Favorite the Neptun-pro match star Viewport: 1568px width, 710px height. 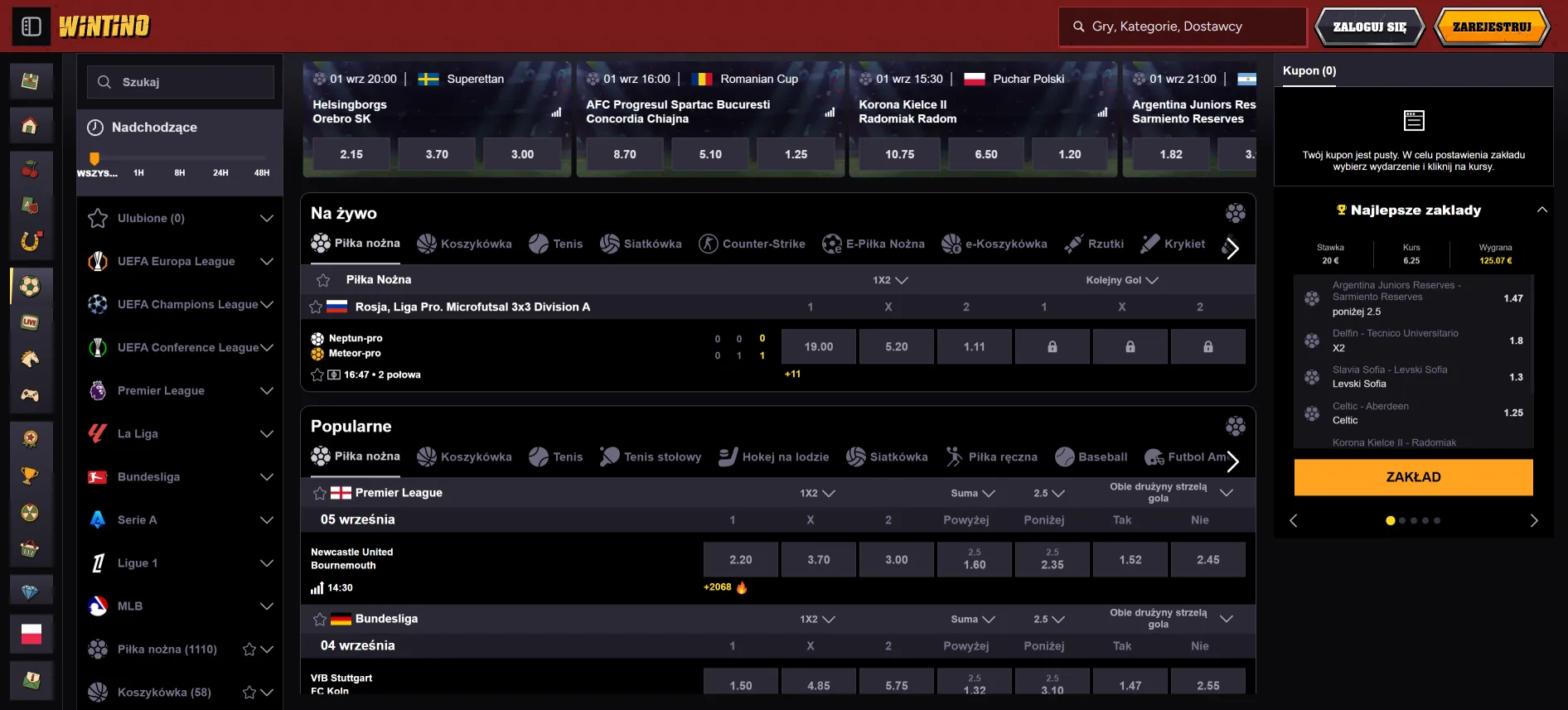pyautogui.click(x=317, y=374)
